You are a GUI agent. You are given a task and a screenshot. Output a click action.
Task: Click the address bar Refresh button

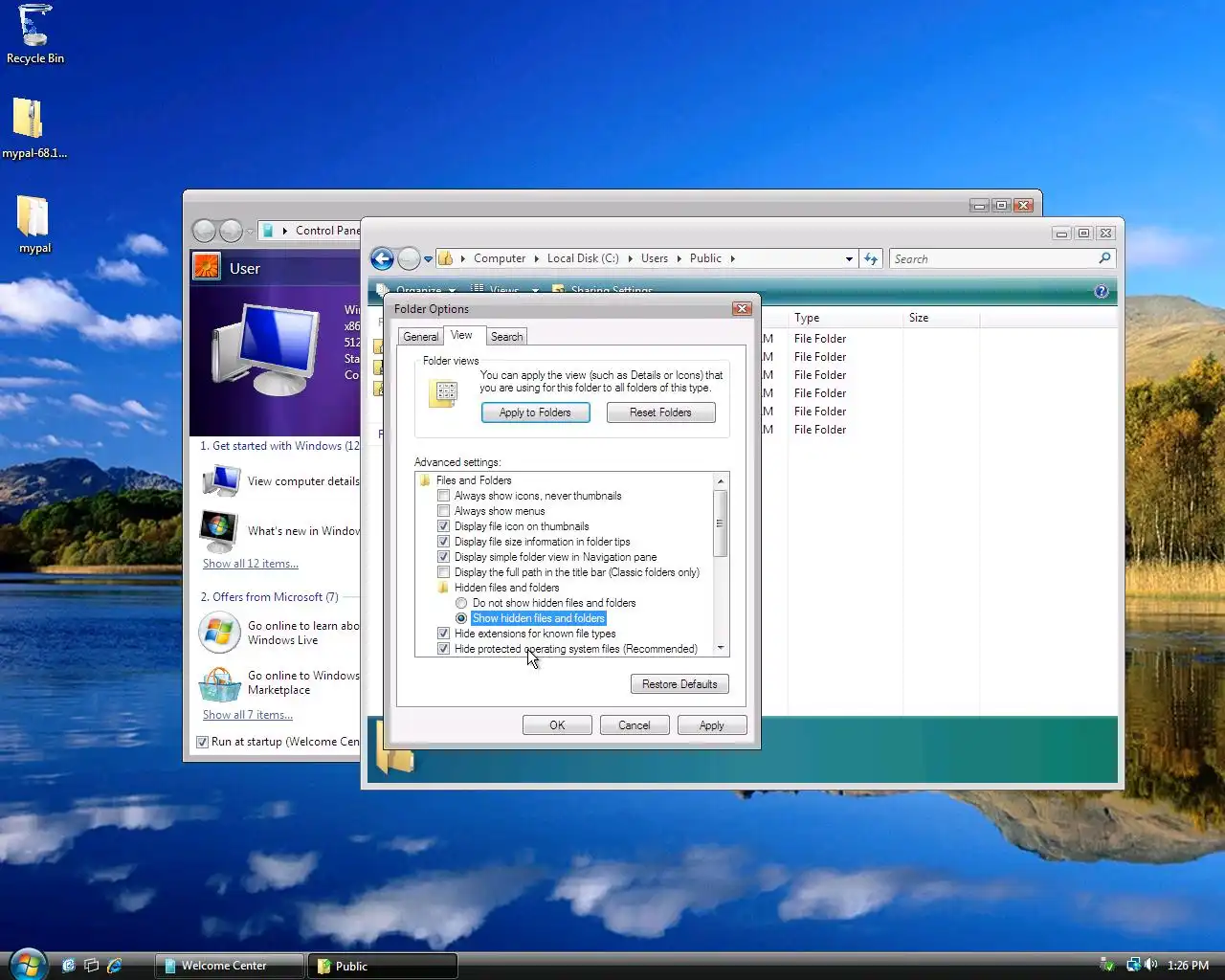tap(870, 258)
